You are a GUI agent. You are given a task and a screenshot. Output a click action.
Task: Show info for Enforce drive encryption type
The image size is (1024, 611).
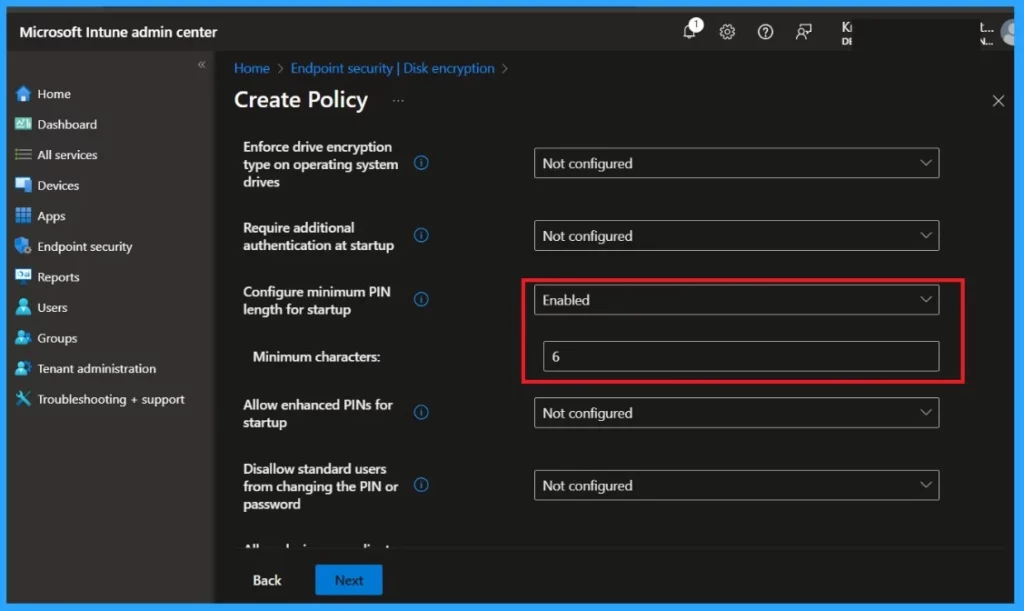(421, 163)
